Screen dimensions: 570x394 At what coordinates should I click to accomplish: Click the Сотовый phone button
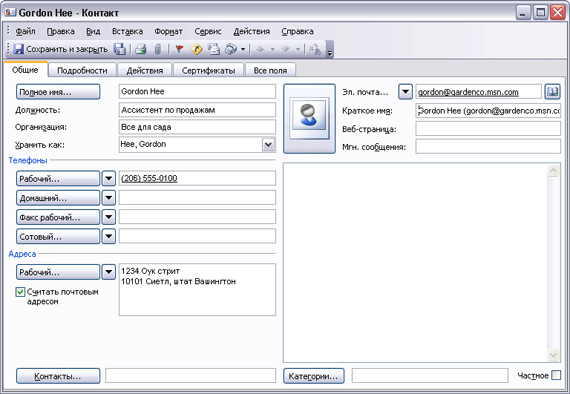[x=58, y=236]
